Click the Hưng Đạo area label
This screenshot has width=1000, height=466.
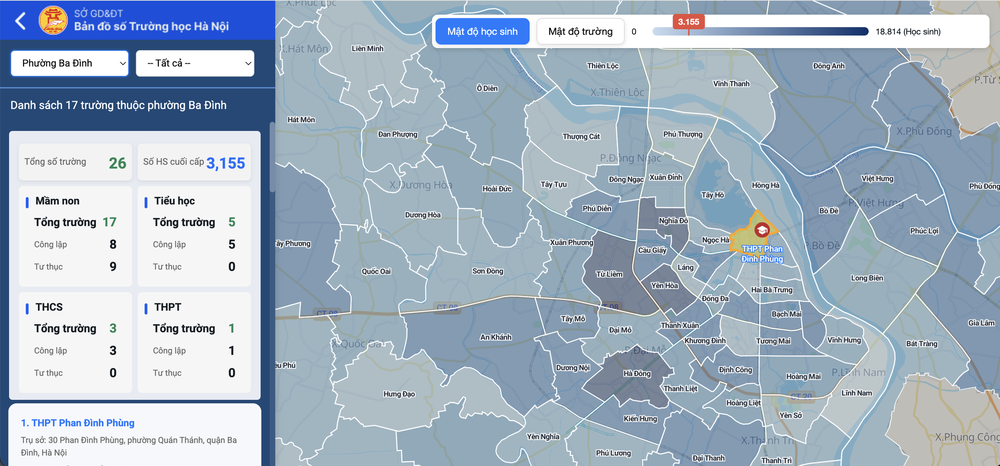399,394
